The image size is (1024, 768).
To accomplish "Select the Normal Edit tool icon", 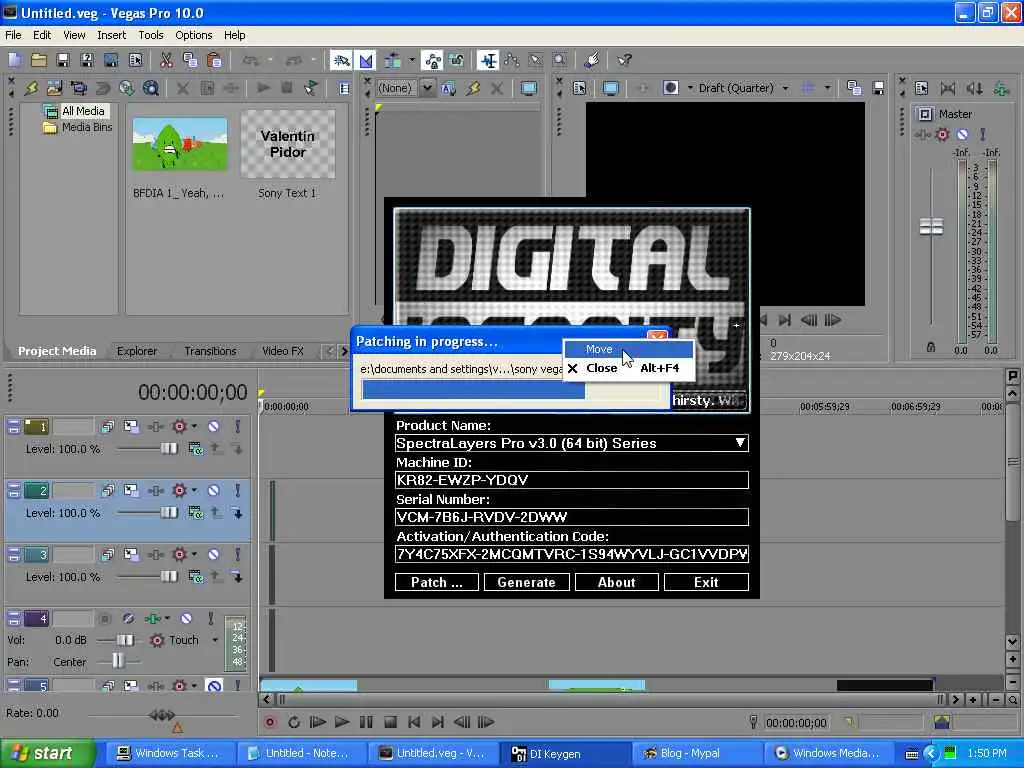I will [488, 60].
